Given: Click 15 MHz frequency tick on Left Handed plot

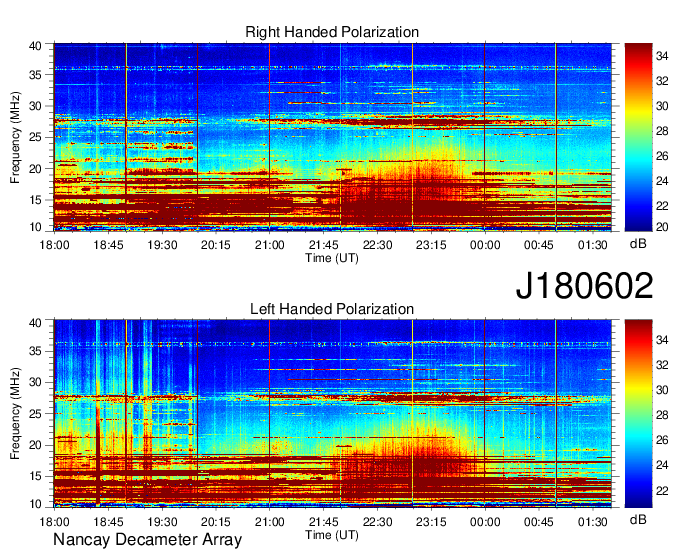Looking at the screenshot, I should tap(35, 477).
